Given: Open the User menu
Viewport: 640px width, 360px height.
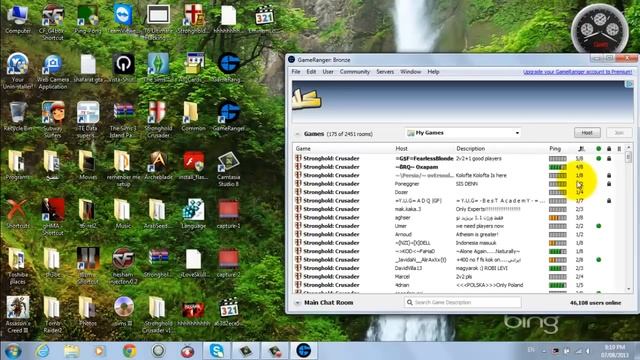Looking at the screenshot, I should [328, 72].
